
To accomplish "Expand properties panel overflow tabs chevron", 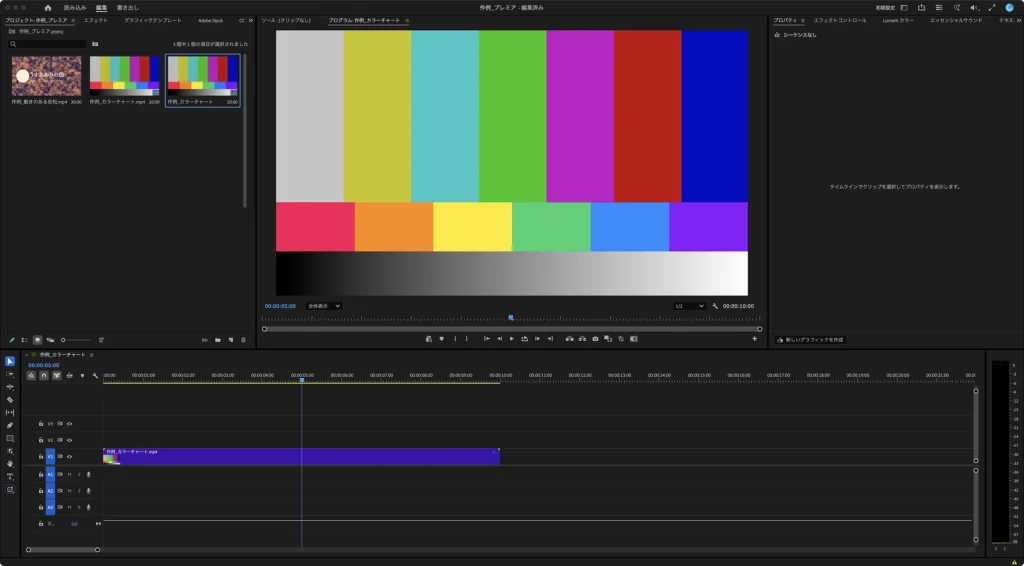I will point(1019,21).
